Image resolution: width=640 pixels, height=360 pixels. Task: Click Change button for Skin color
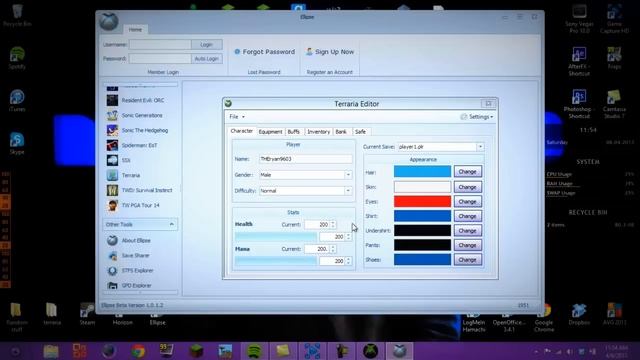(468, 187)
